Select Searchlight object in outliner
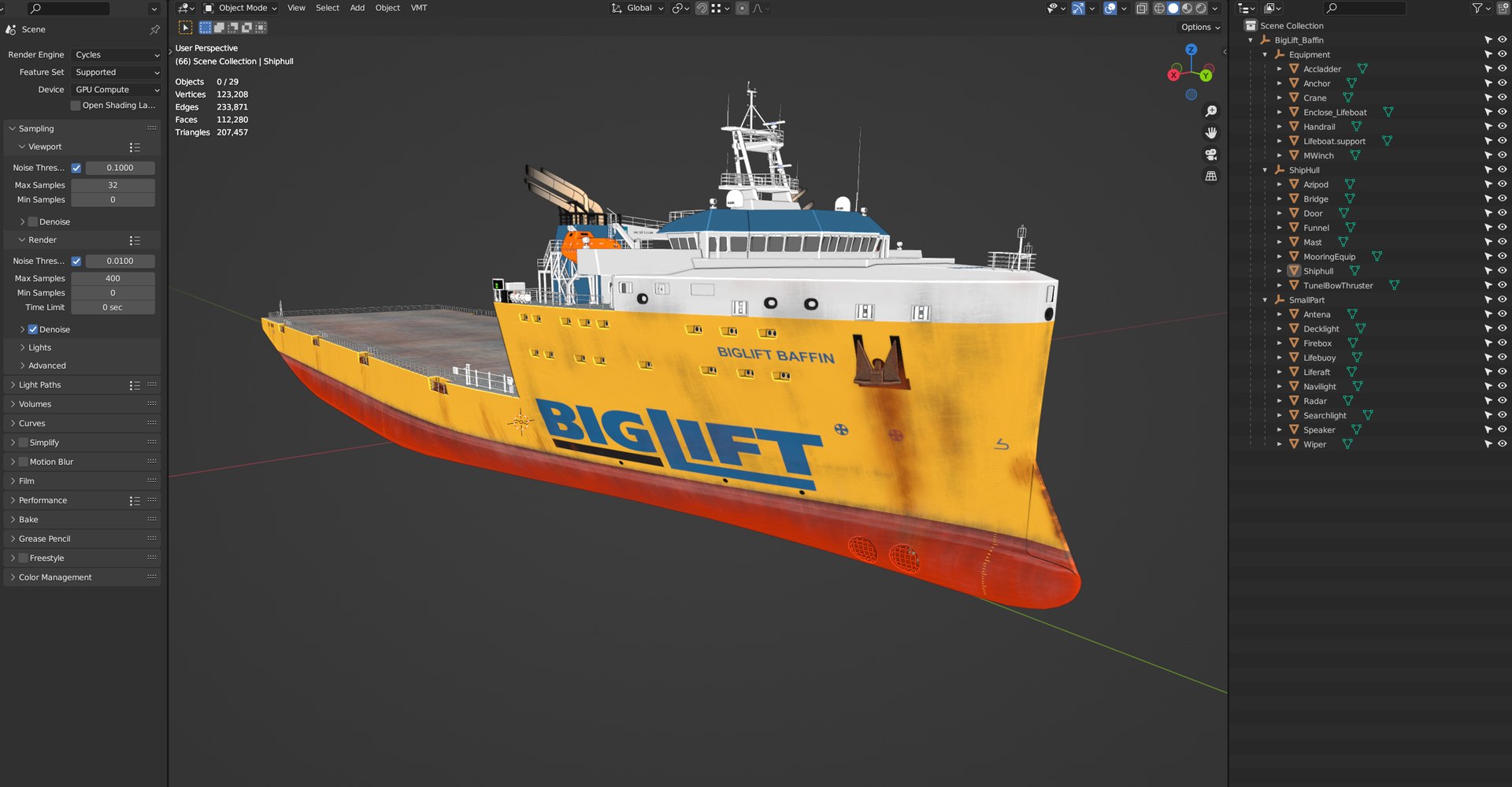 tap(1325, 415)
